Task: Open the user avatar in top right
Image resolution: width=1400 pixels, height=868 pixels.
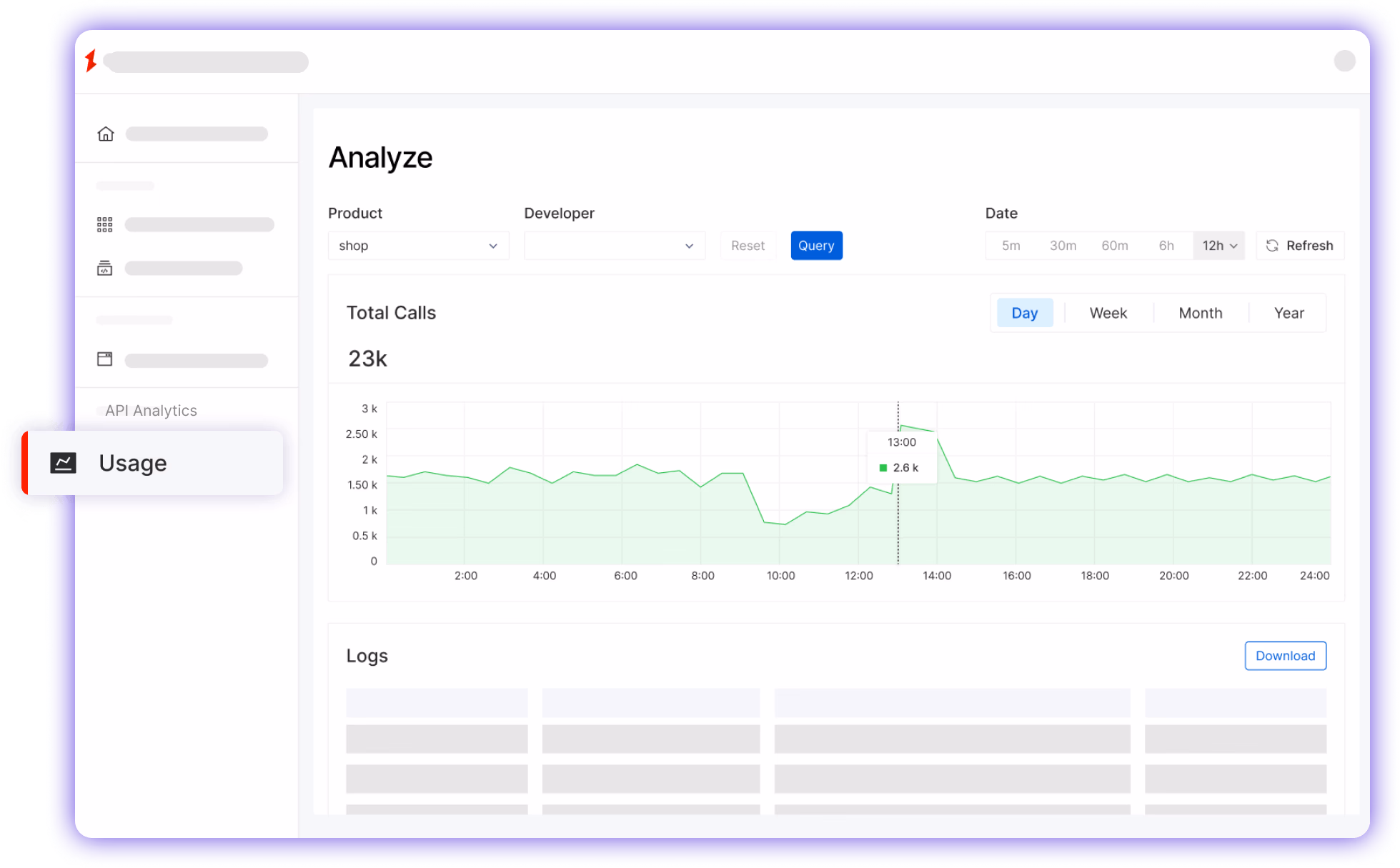Action: click(1345, 61)
